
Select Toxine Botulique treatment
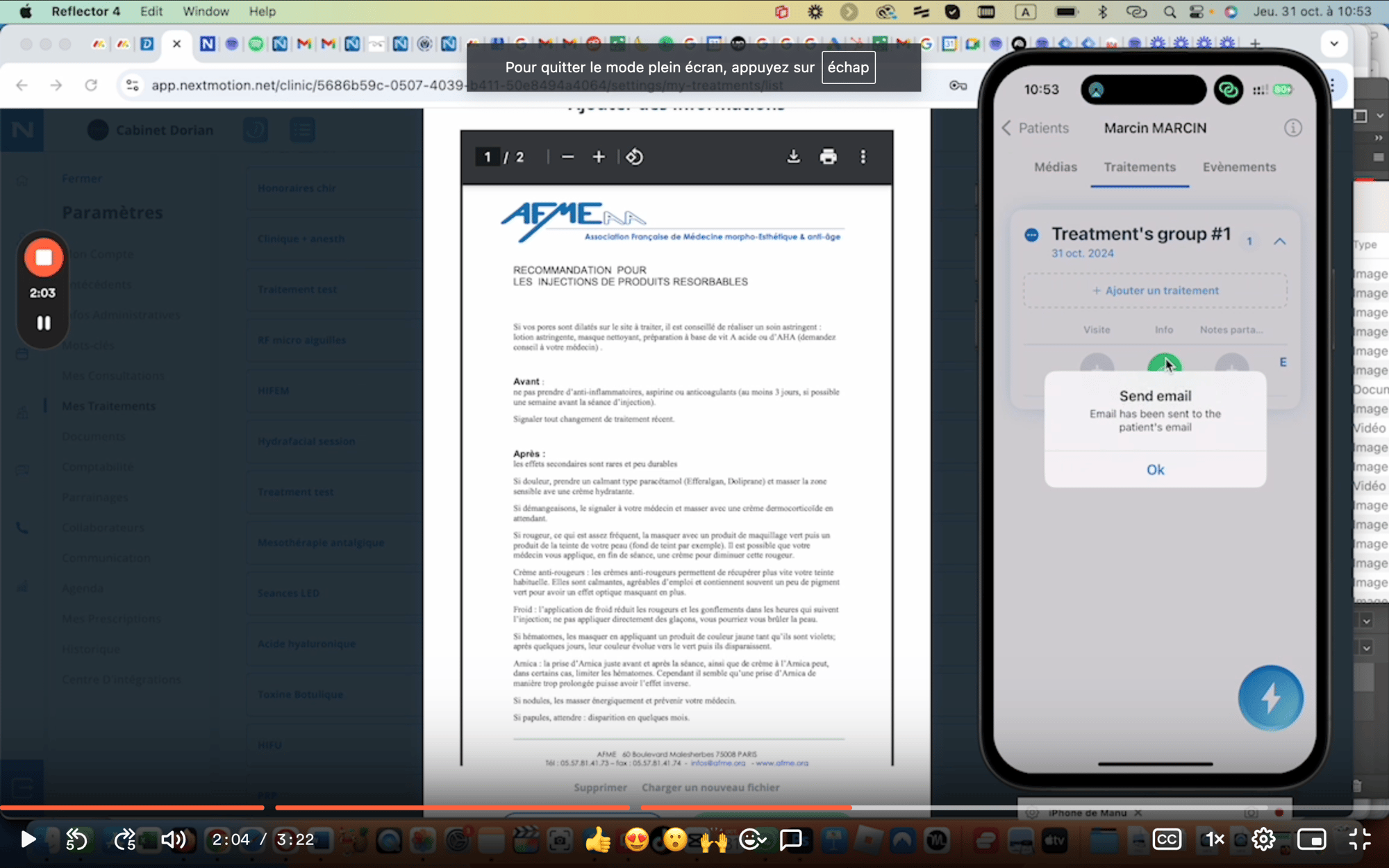(x=300, y=694)
